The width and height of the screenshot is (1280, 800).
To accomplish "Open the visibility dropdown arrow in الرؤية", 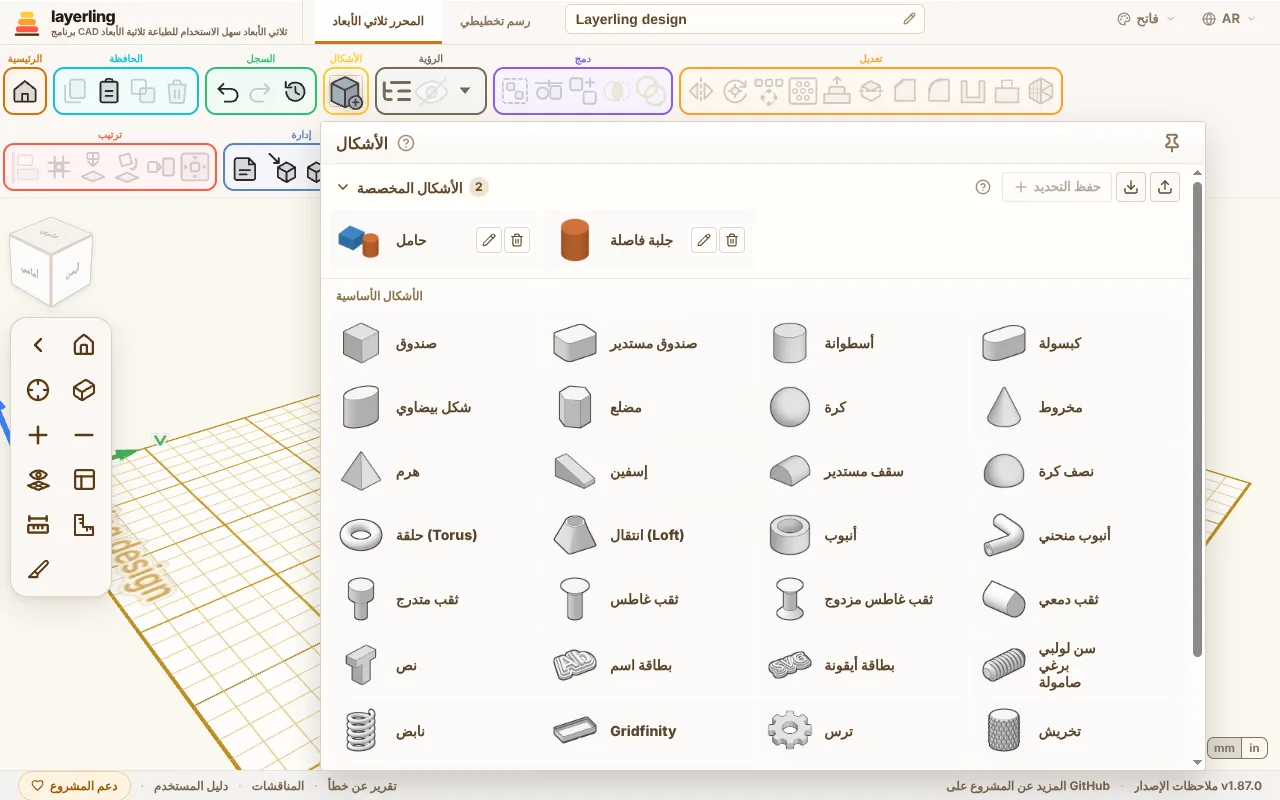I will pyautogui.click(x=464, y=91).
